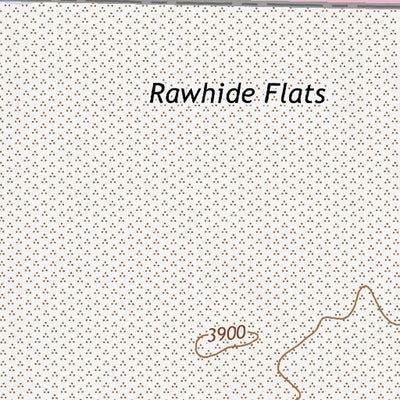Screen dimensions: 400x400
Task: Click the large contour line where it exits the bottom edge
Action: coord(298,397)
